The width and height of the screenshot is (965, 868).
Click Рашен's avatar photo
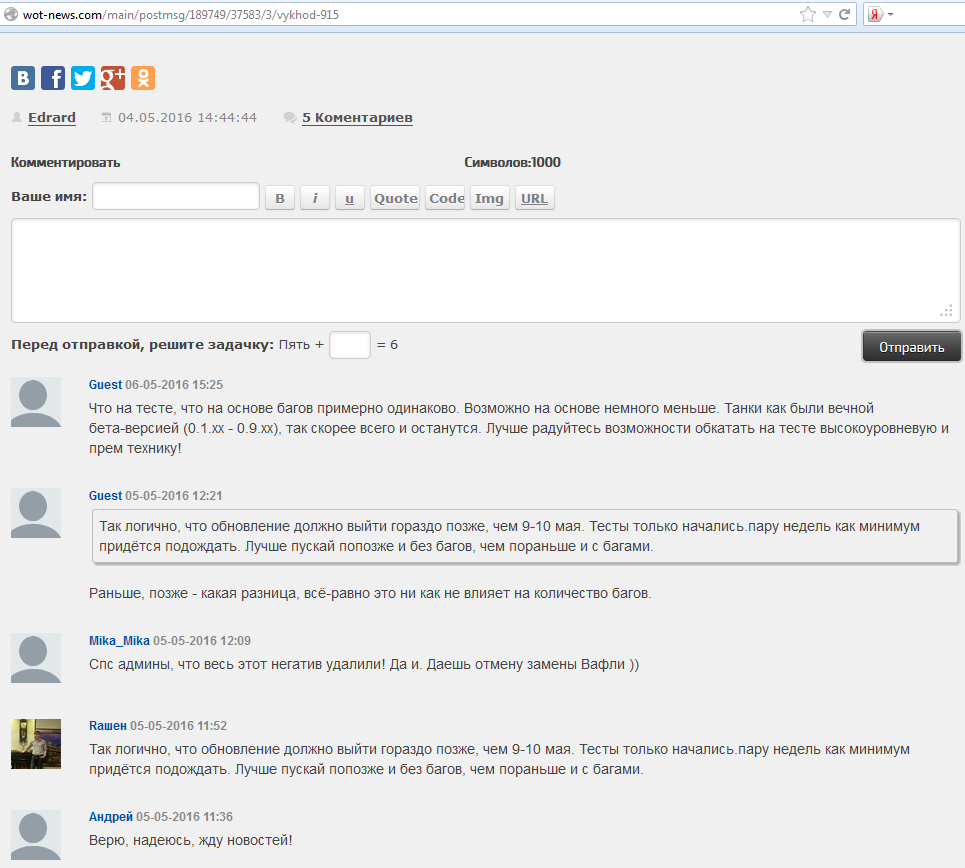[x=36, y=744]
